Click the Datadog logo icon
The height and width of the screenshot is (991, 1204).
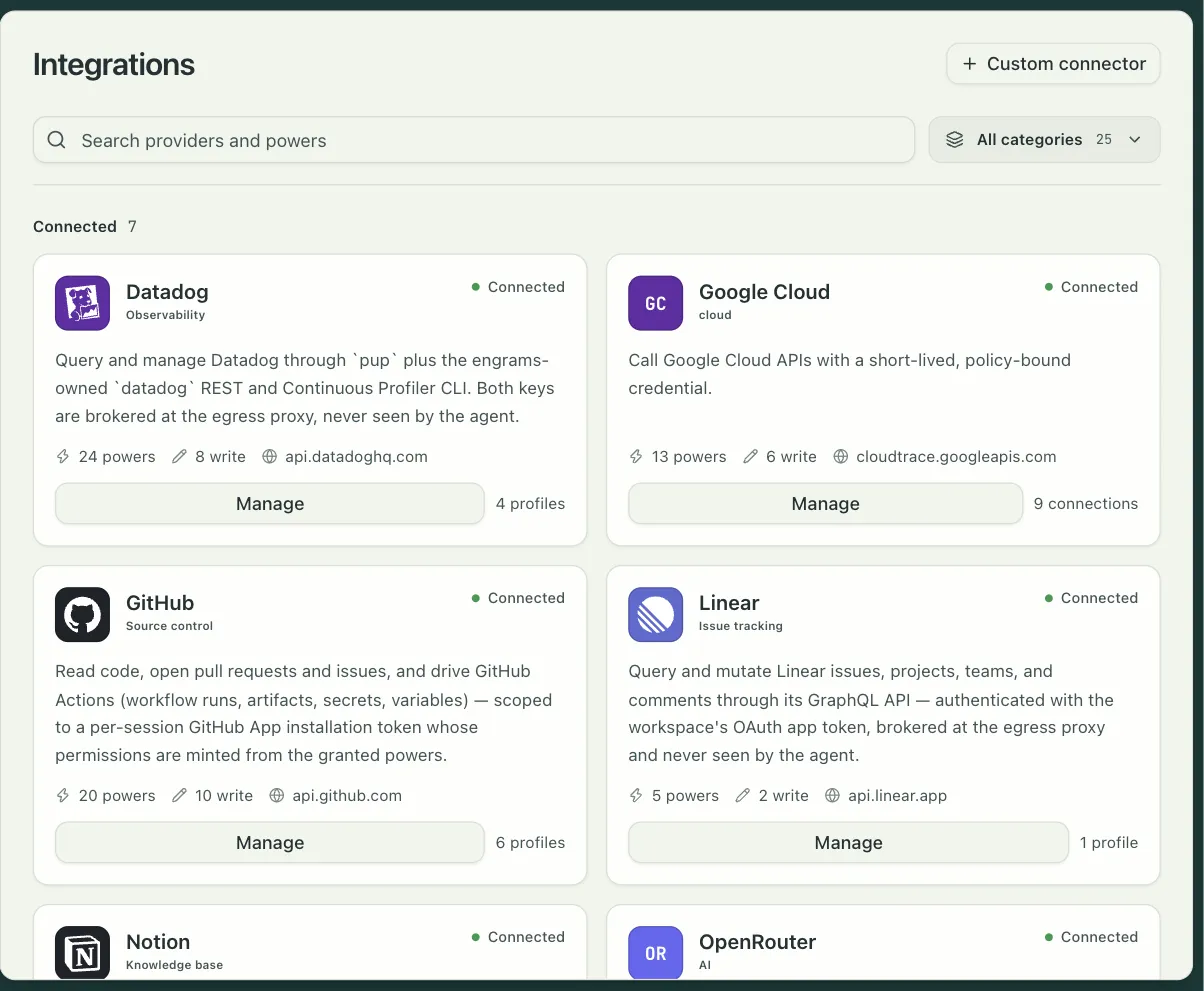(x=82, y=303)
